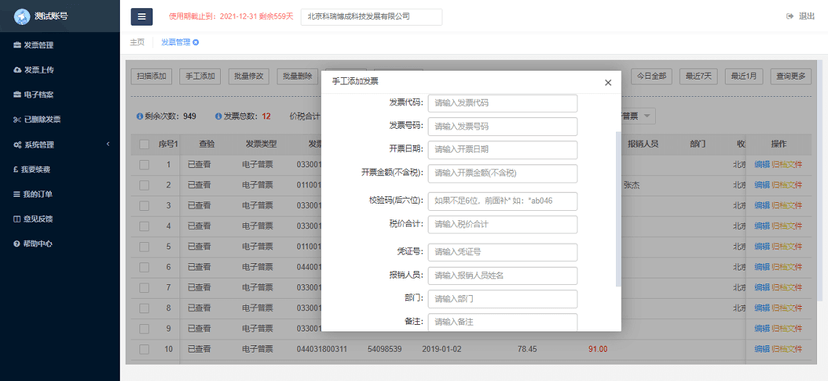
Task: Click the 查询更多 button
Action: pos(791,76)
